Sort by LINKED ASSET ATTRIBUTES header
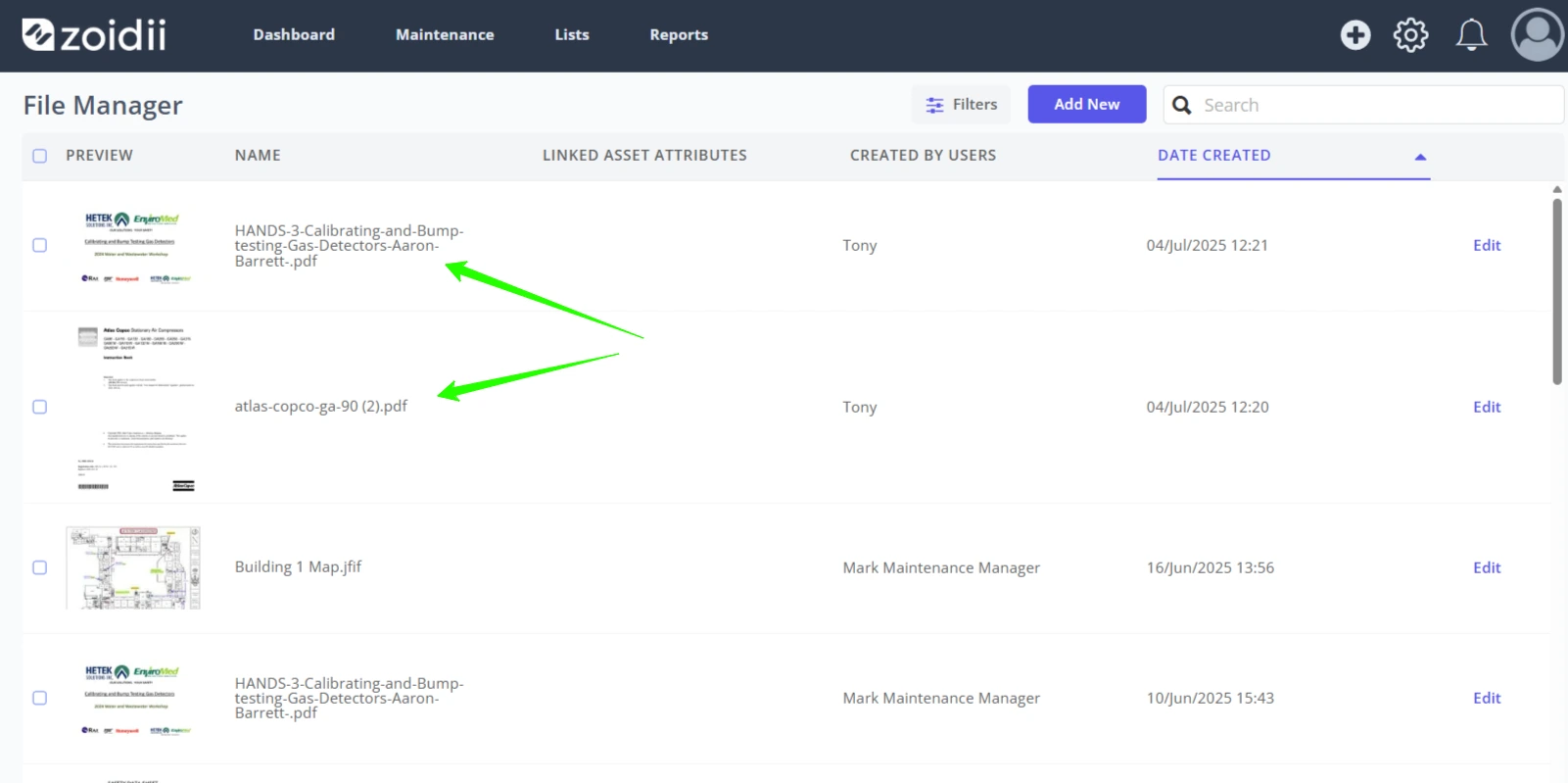 [x=644, y=155]
